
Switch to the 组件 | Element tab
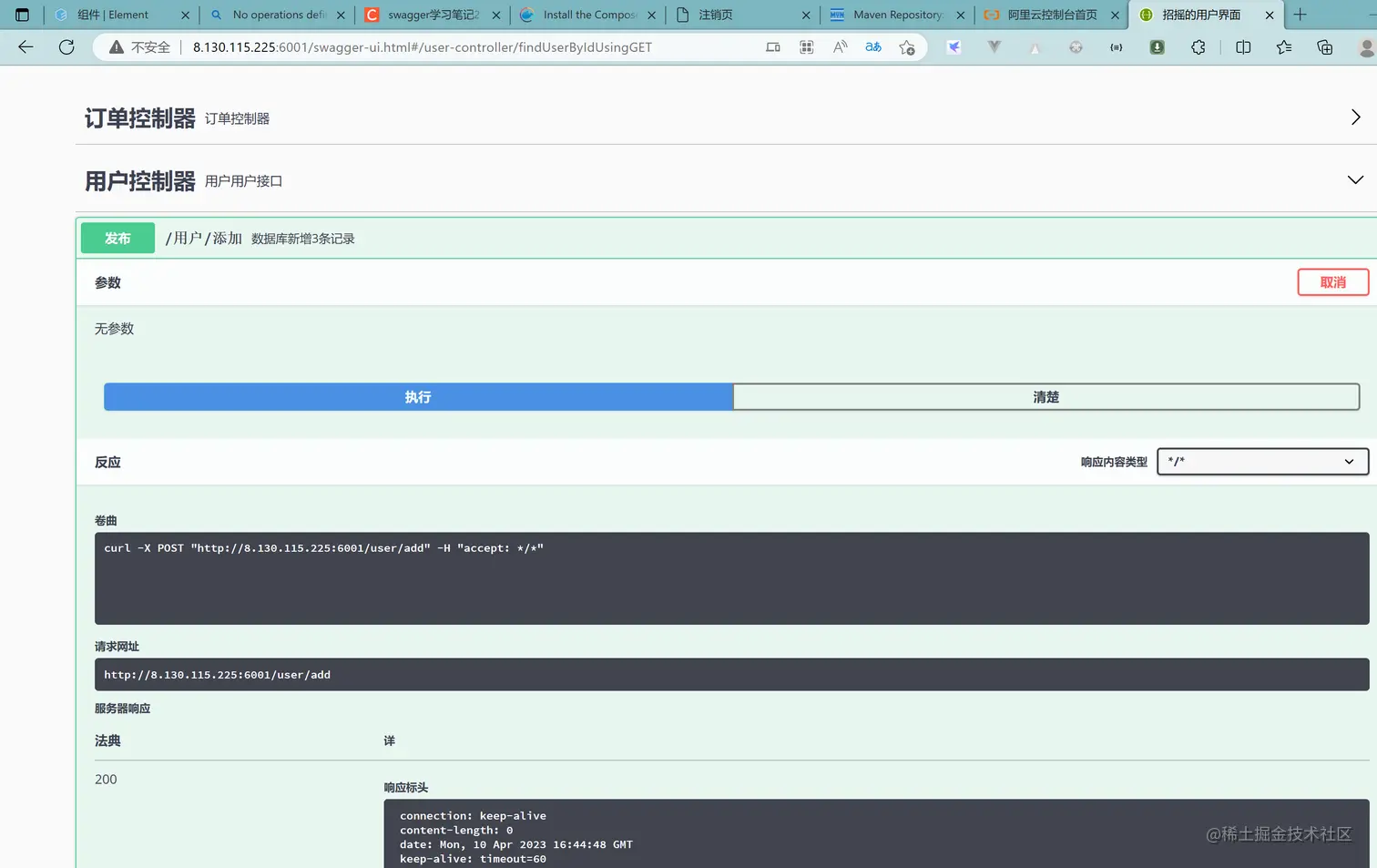[x=122, y=15]
